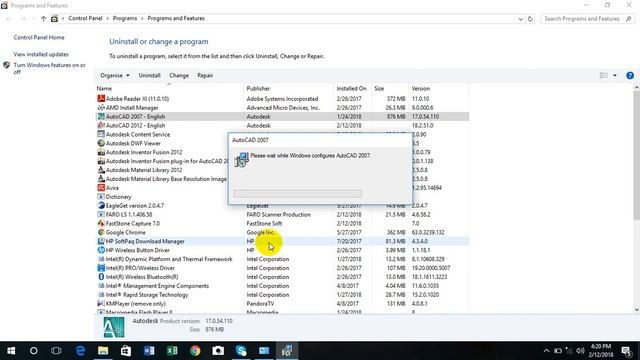Image resolution: width=640 pixels, height=360 pixels.
Task: Select Intel Management Engine Components row
Action: [282, 286]
